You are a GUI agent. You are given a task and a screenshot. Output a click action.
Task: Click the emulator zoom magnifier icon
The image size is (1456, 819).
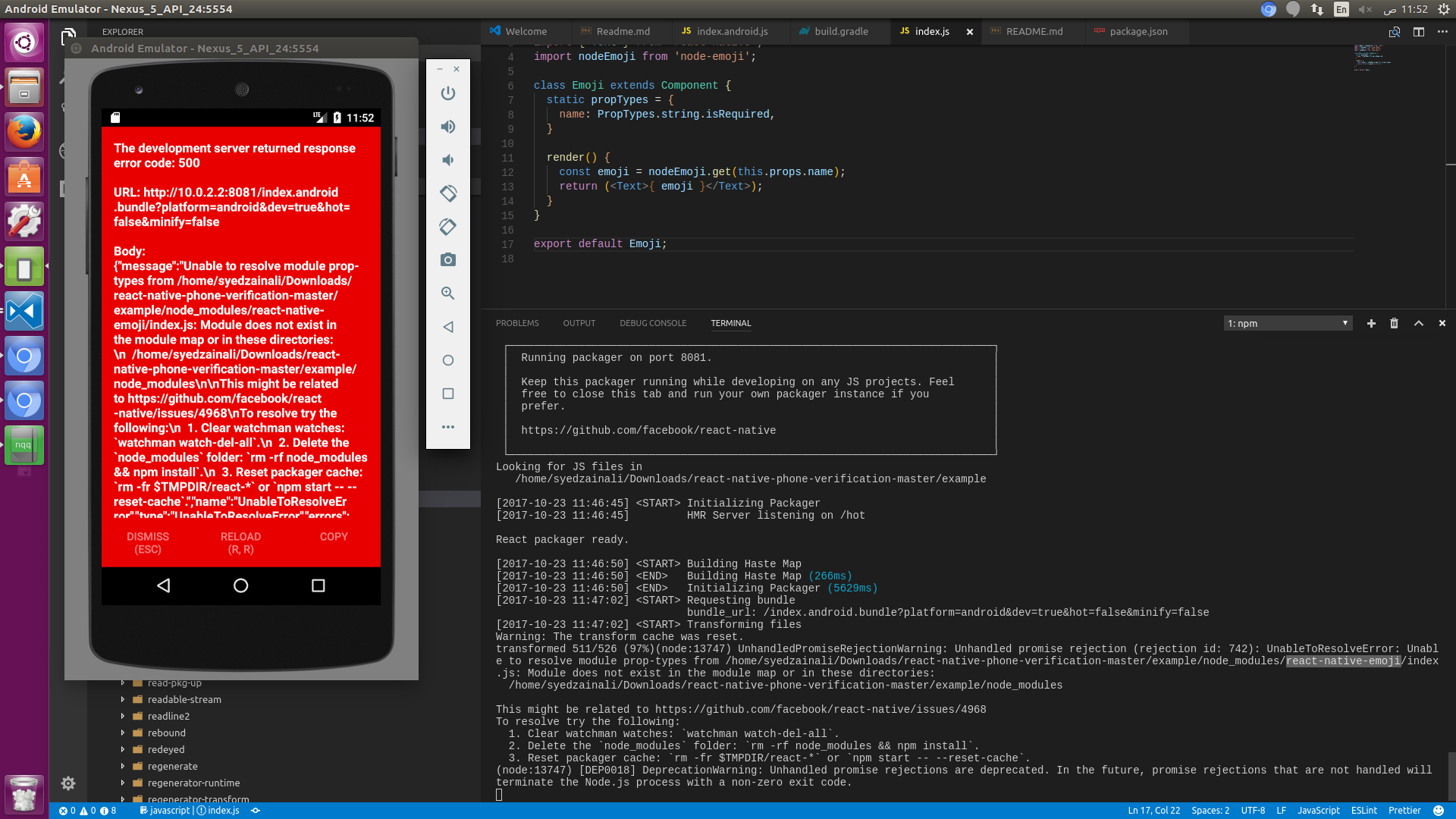[x=448, y=293]
